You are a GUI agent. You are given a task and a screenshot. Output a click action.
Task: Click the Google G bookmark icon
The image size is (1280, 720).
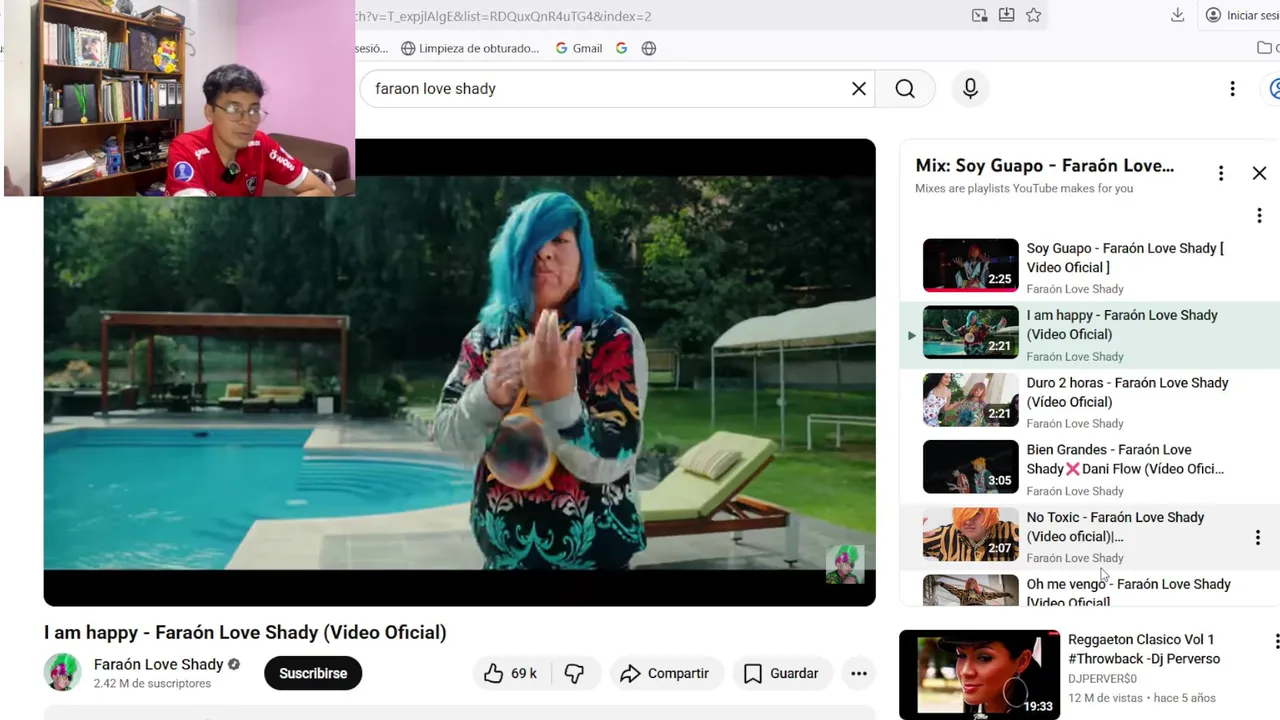621,48
